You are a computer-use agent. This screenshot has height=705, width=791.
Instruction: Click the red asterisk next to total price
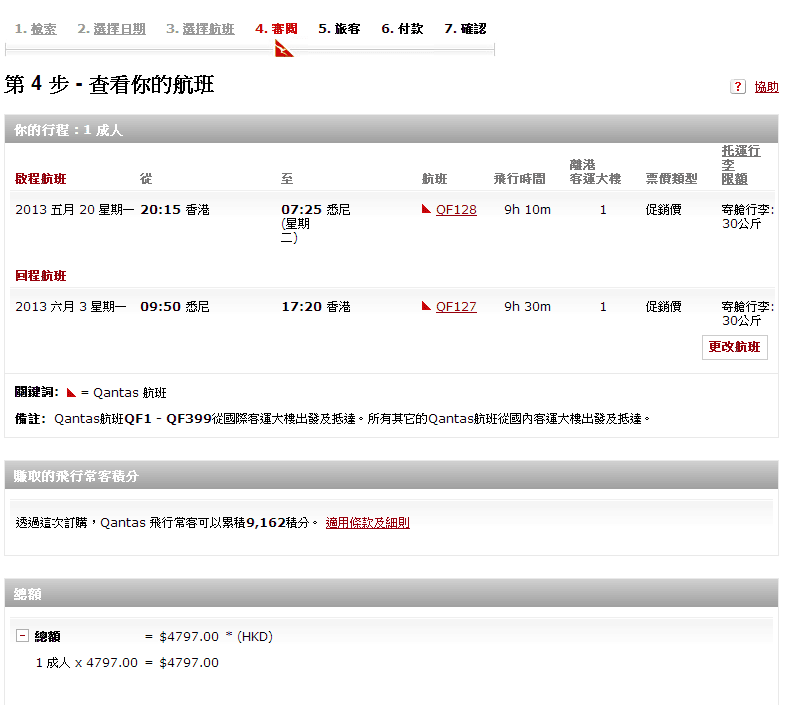click(x=229, y=636)
